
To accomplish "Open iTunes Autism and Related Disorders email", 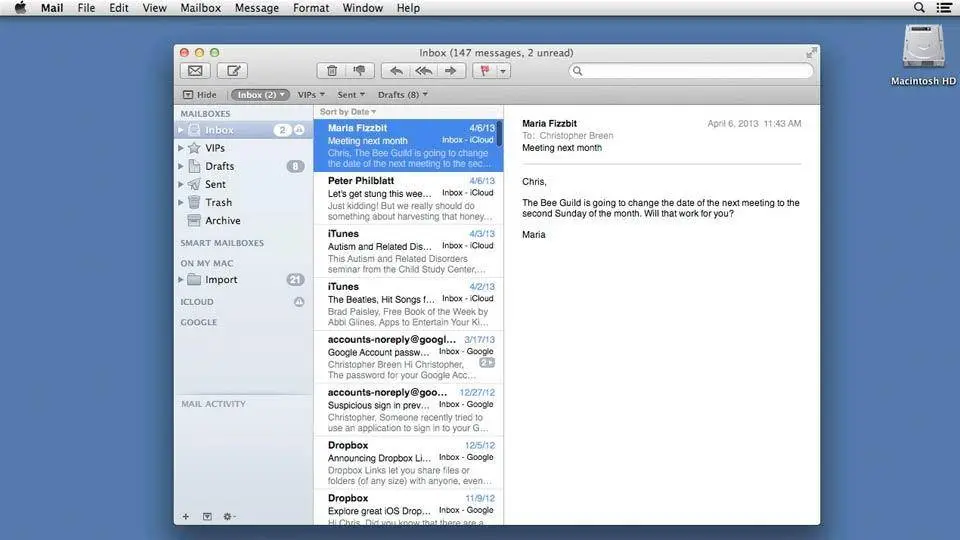I will click(x=408, y=251).
